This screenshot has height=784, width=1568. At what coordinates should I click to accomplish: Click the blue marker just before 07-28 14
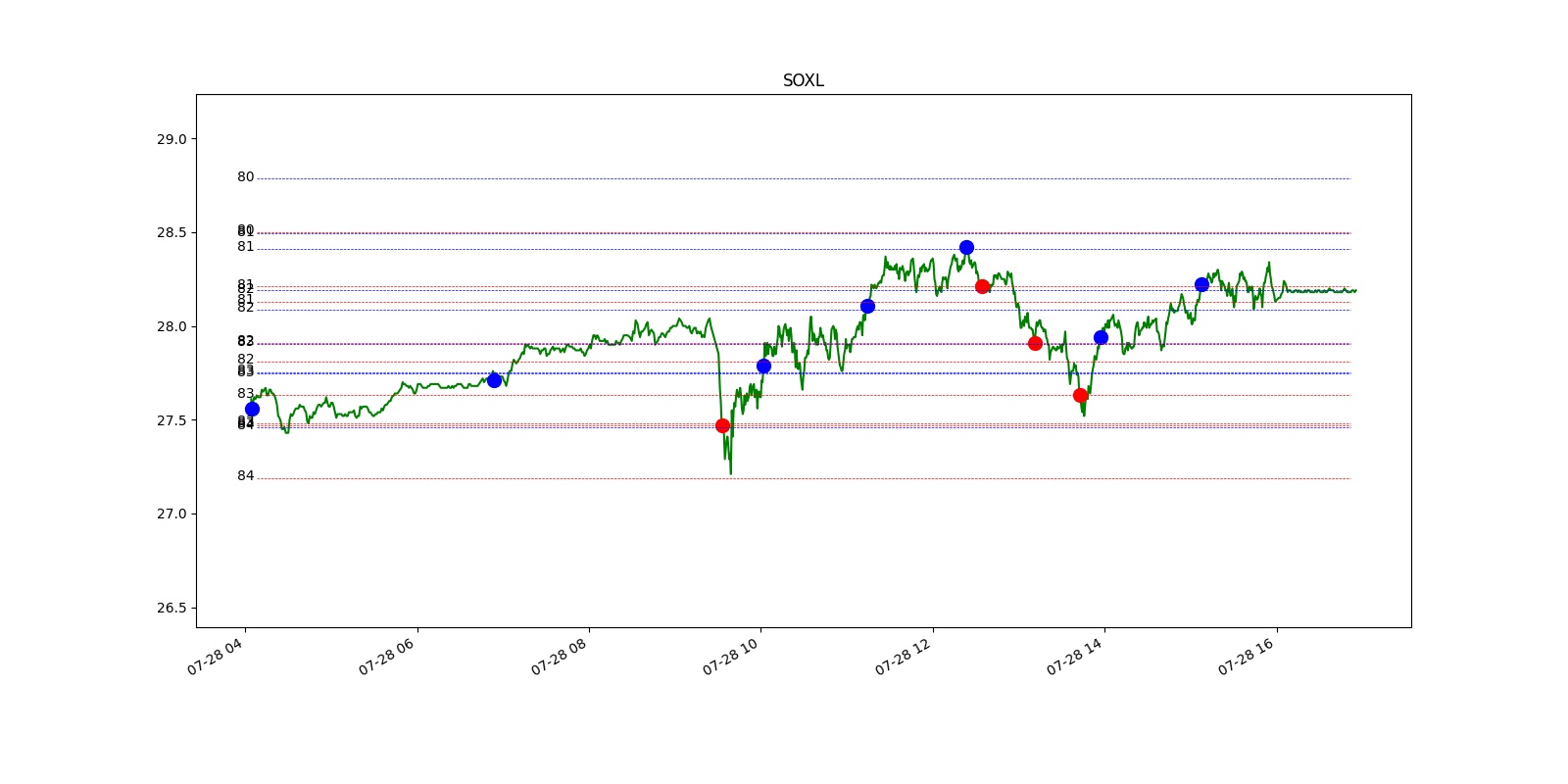[1101, 337]
